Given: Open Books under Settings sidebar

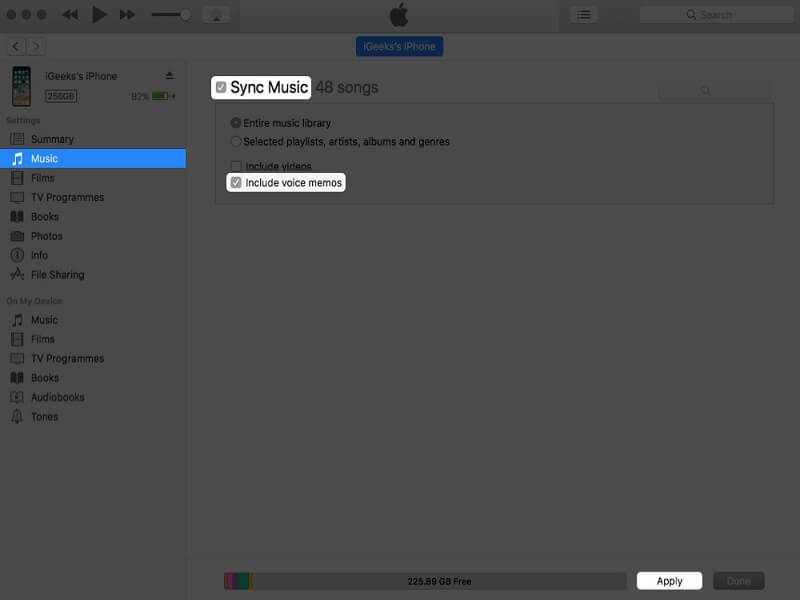Looking at the screenshot, I should (x=93, y=217).
